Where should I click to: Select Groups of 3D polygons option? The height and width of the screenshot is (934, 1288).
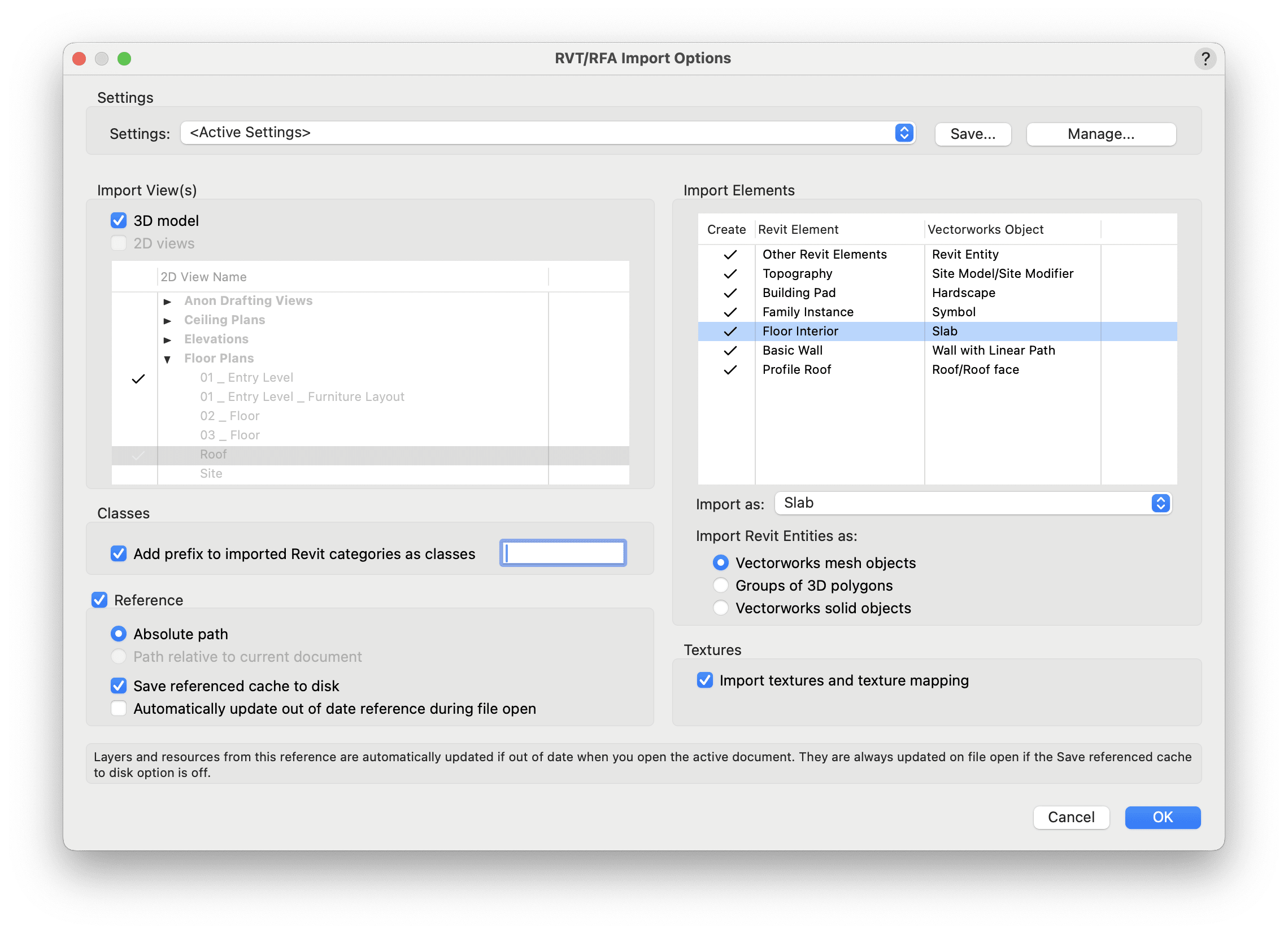pos(721,586)
